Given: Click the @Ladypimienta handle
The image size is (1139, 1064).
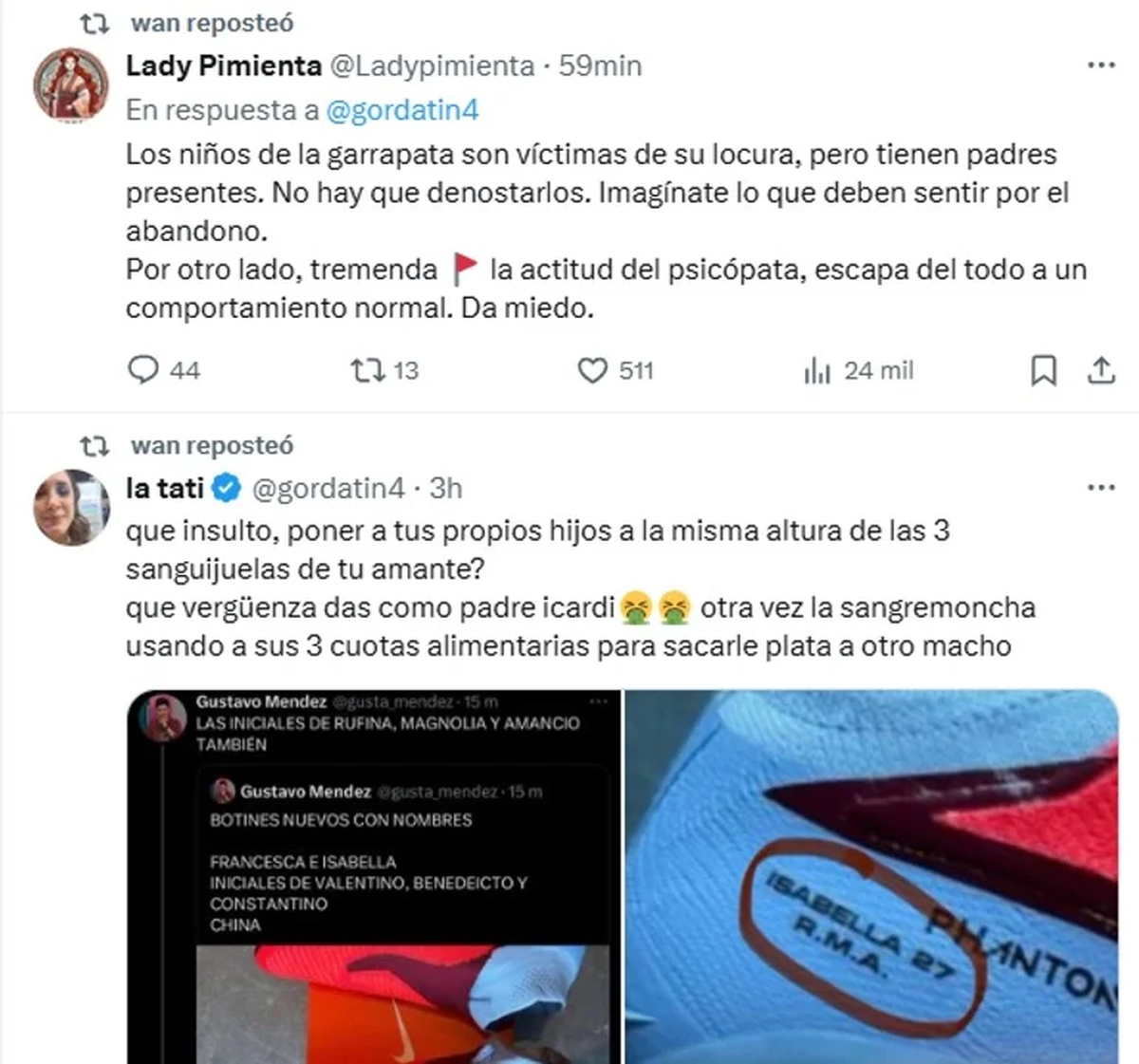Looking at the screenshot, I should [432, 65].
